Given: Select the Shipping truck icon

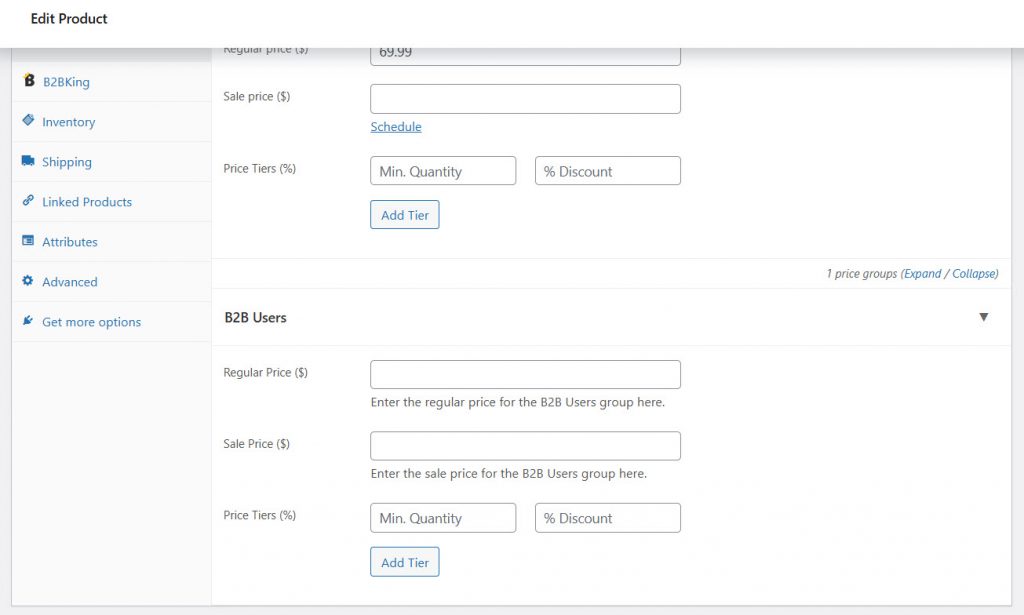Looking at the screenshot, I should click(28, 161).
